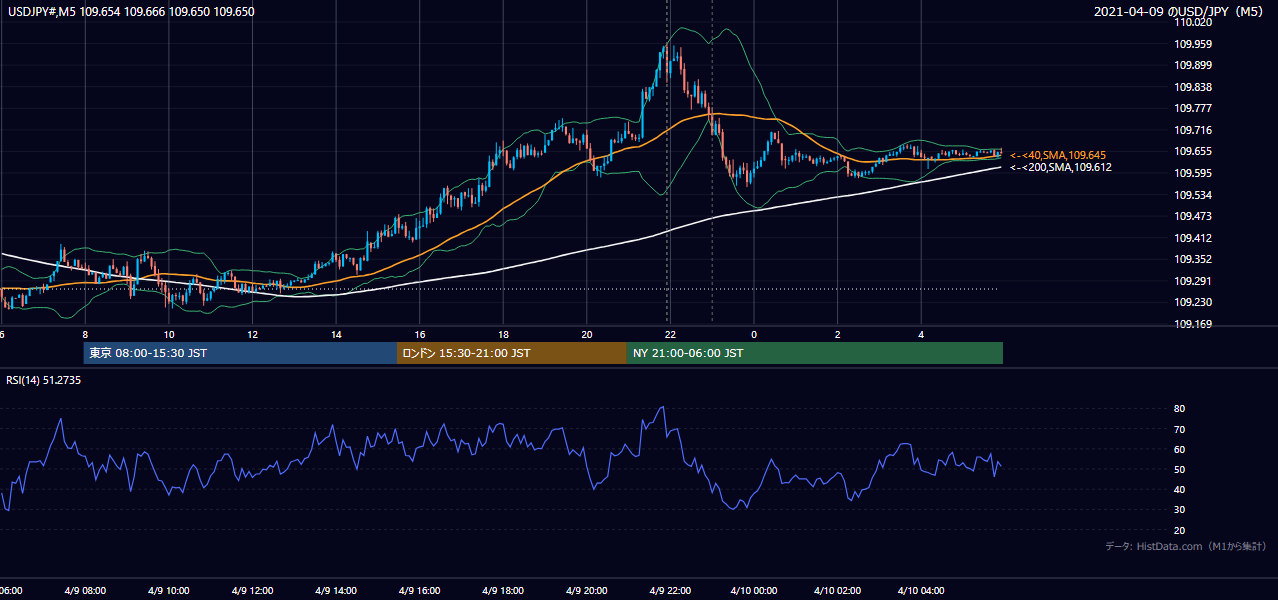Image resolution: width=1278 pixels, height=600 pixels.
Task: Click price axis value 109.473
Action: coord(1195,216)
